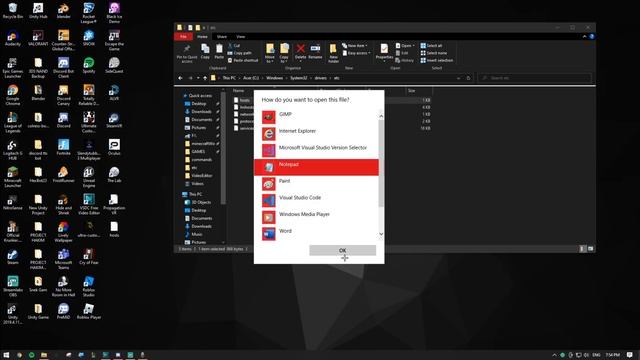Viewport: 640px width, 360px height.
Task: Open 3D Objects under This PC
Action: click(x=201, y=202)
